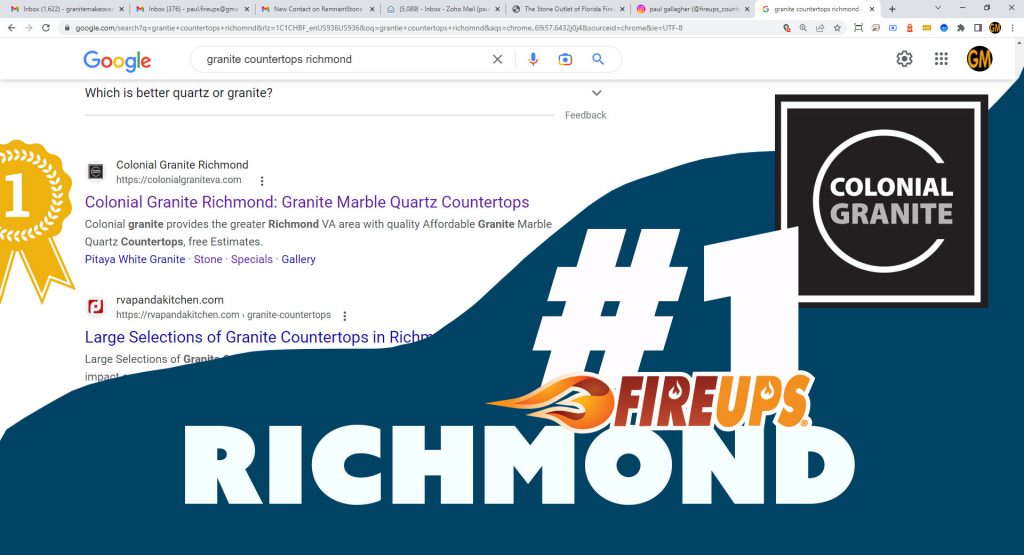Viewport: 1024px width, 555px height.
Task: Click the colonialgraniteva.com URL text
Action: point(179,180)
